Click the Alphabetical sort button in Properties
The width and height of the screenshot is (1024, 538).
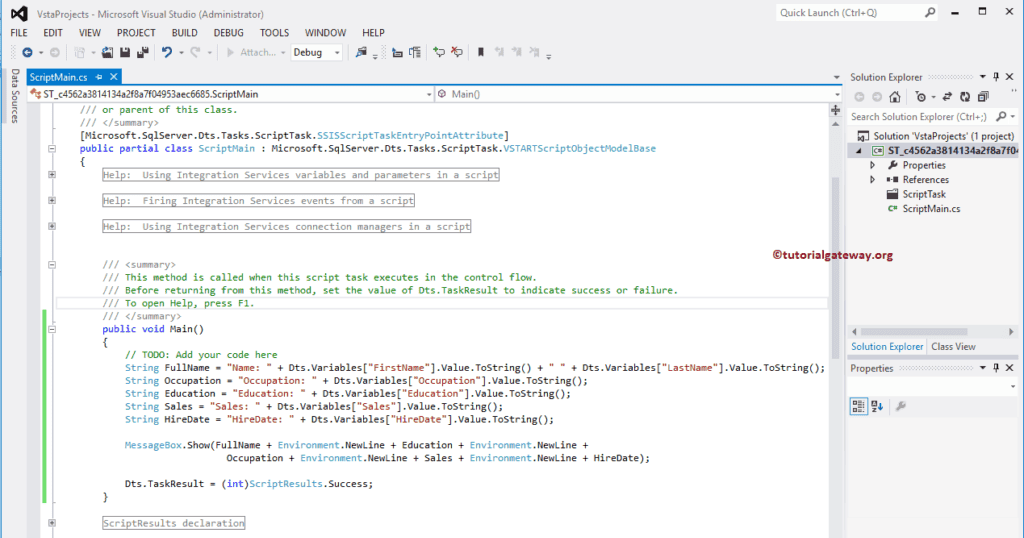click(877, 406)
